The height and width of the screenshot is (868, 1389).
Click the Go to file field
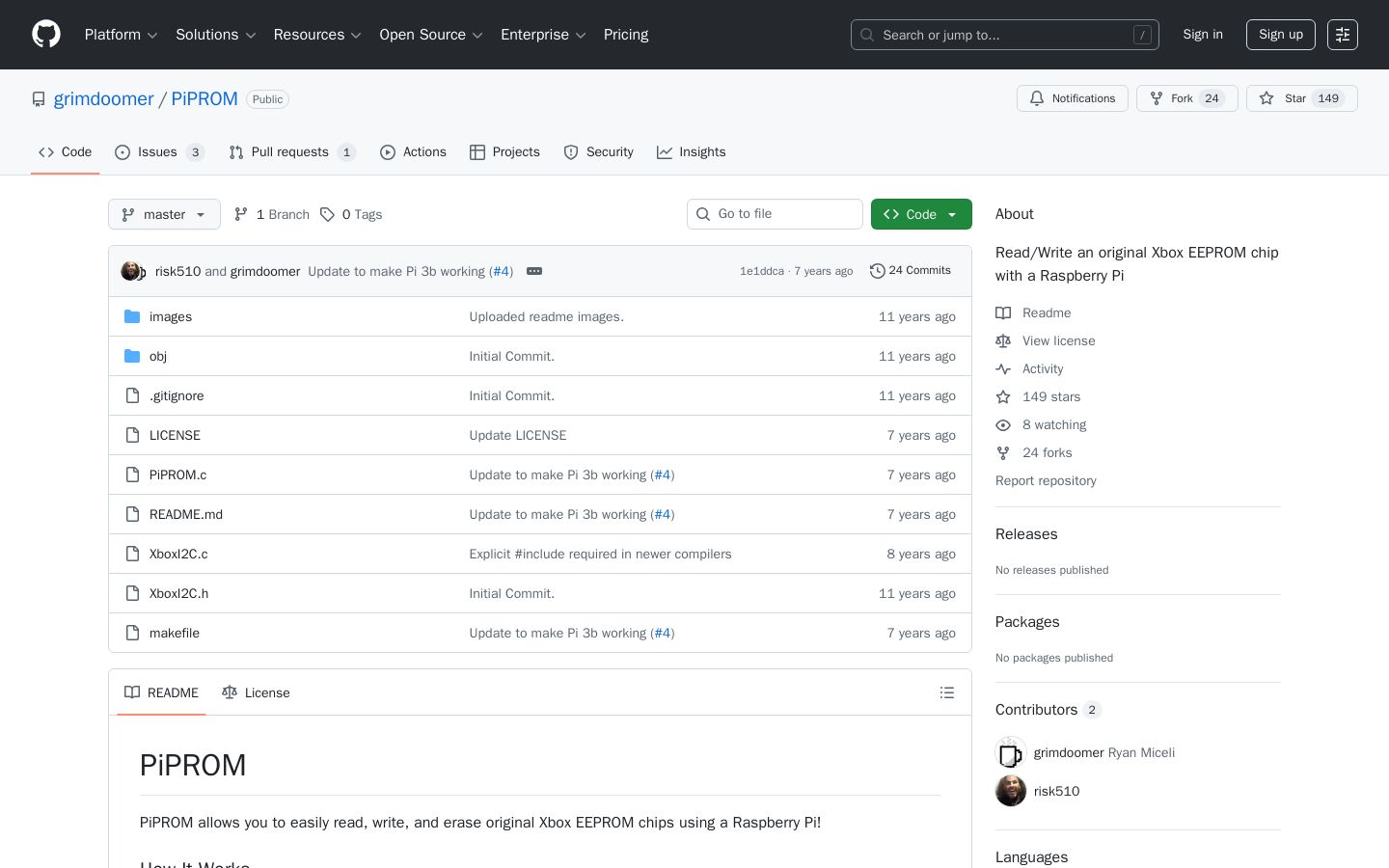[775, 214]
